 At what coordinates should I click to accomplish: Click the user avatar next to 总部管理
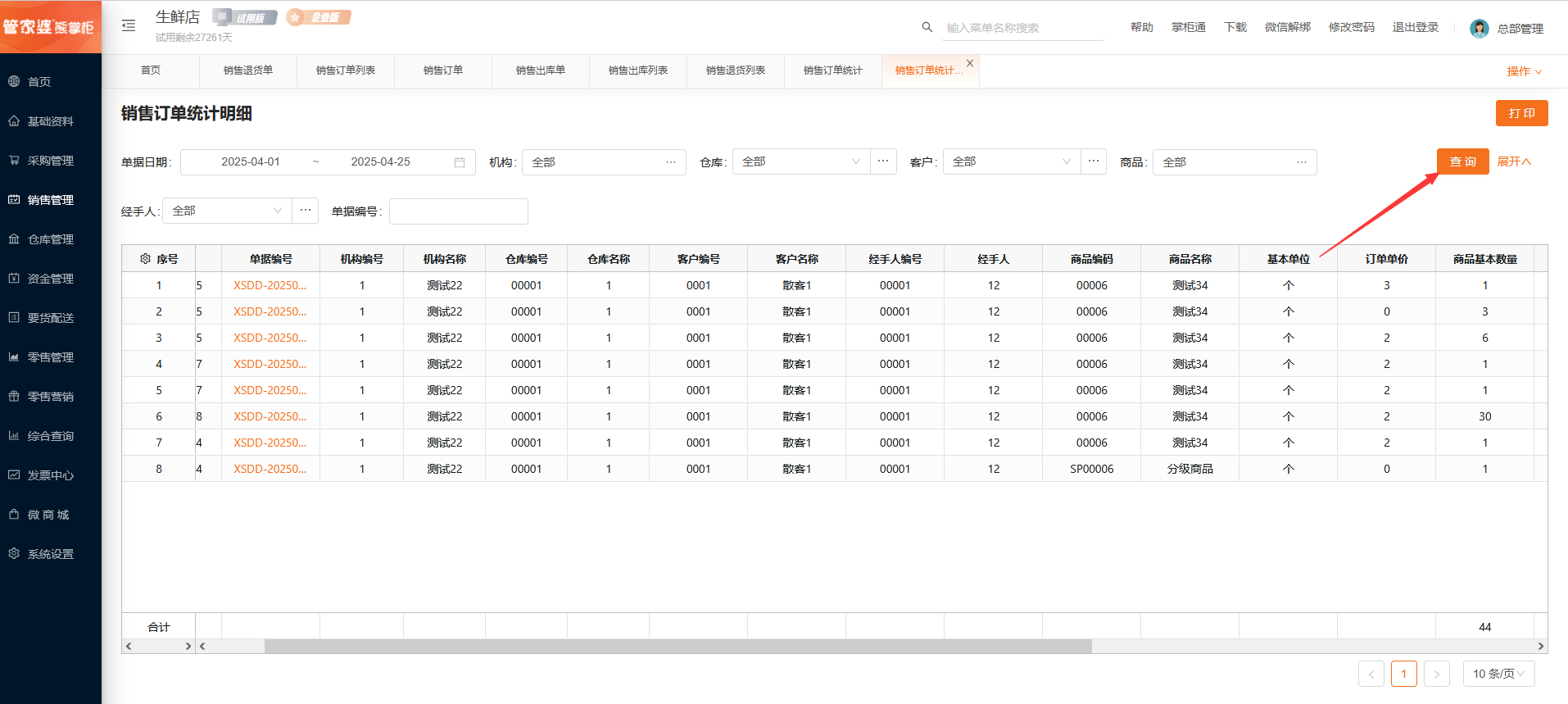(x=1479, y=29)
